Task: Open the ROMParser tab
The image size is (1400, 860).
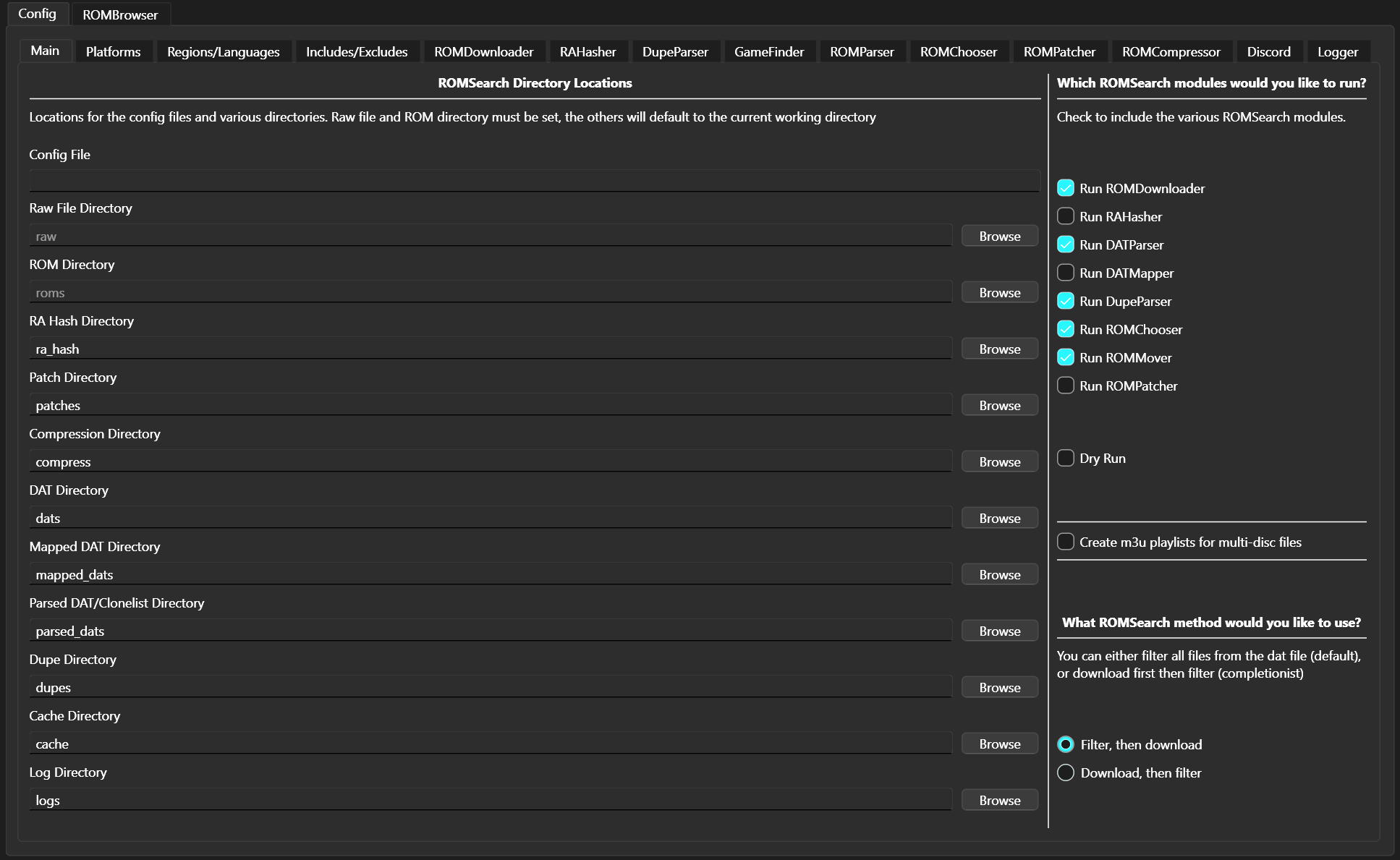Action: point(862,52)
